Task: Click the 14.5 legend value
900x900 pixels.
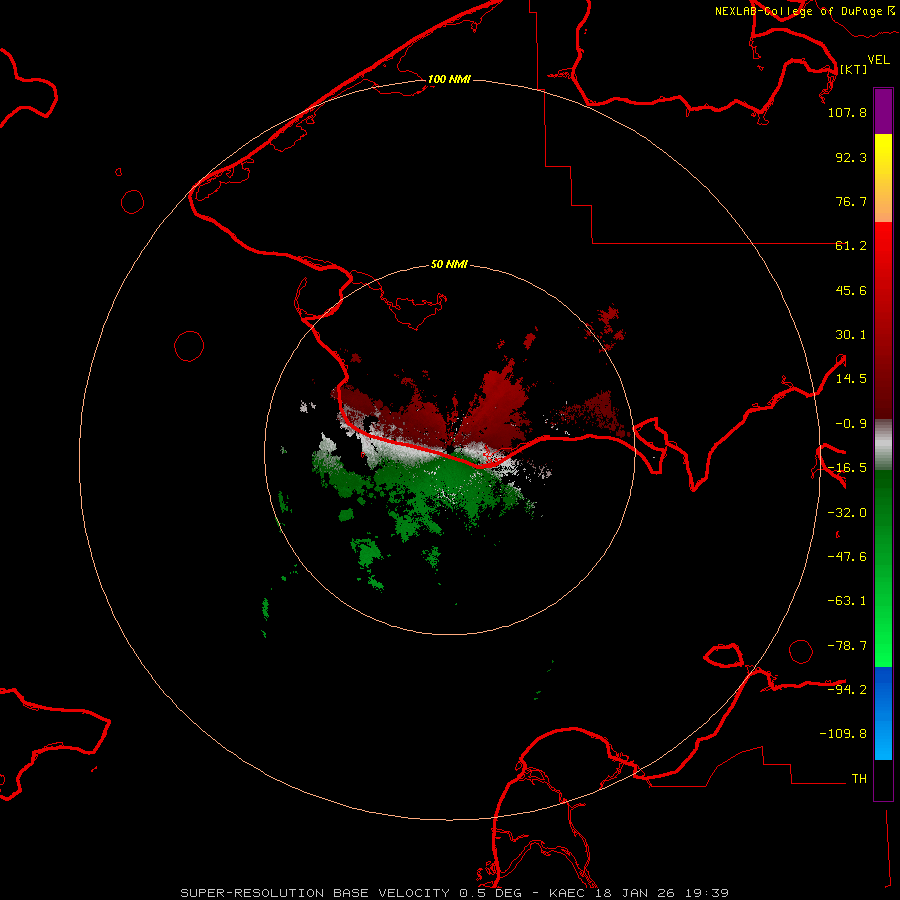Action: (851, 379)
